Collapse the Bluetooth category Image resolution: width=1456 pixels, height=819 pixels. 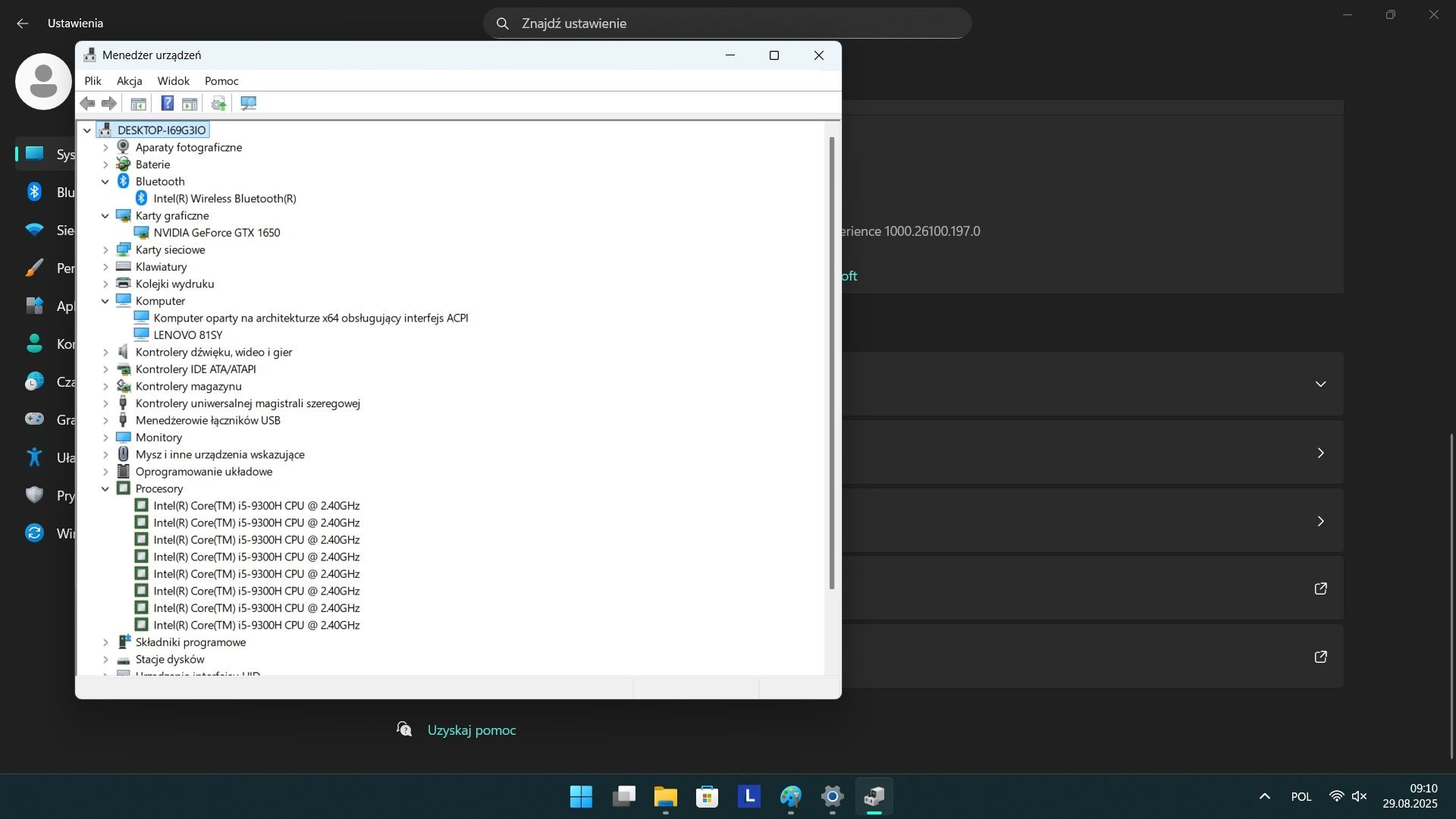click(x=105, y=181)
